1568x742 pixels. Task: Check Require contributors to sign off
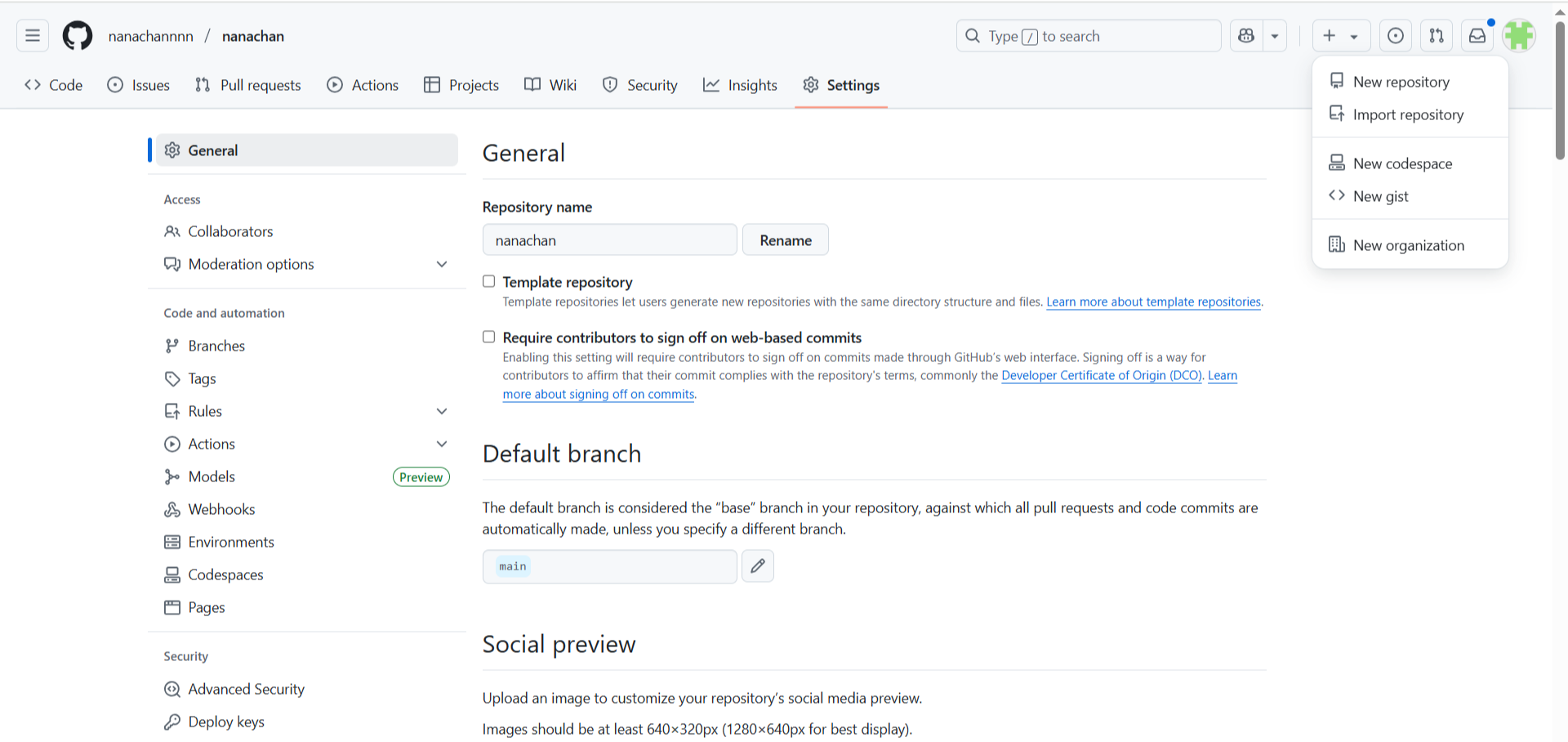point(489,337)
